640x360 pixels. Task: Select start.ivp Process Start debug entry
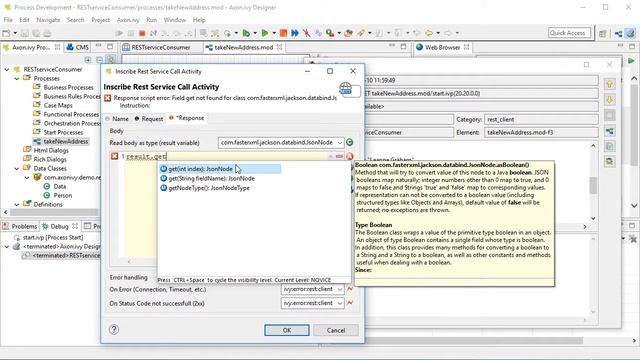[x=53, y=237]
